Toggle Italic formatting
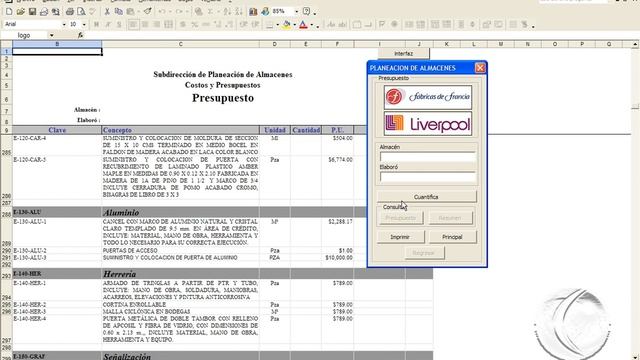Viewport: 640px width, 360px height. (108, 24)
